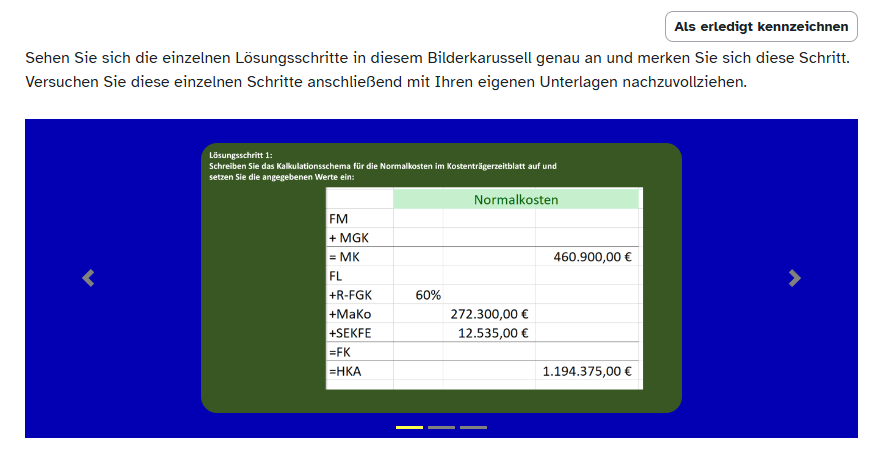Jump to second carousel slide indicator
Viewport: 885px width, 458px height.
pyautogui.click(x=441, y=428)
